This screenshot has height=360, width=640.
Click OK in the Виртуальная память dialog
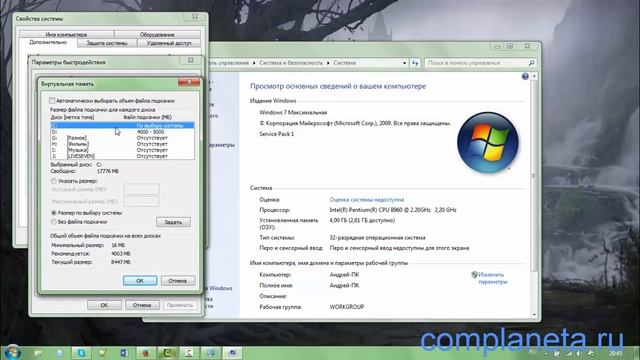click(140, 281)
